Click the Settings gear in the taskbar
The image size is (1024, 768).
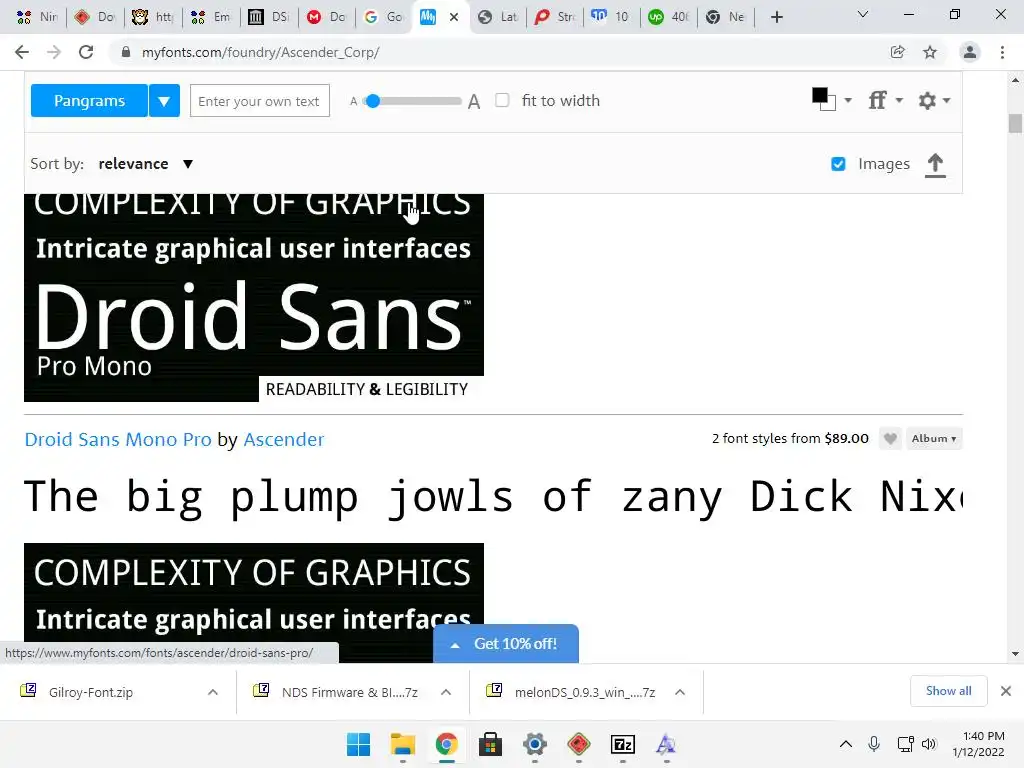[x=535, y=744]
